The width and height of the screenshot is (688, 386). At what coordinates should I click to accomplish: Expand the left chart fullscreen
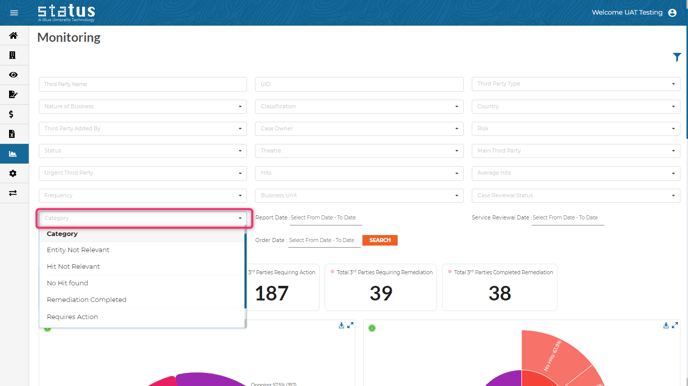[350, 325]
